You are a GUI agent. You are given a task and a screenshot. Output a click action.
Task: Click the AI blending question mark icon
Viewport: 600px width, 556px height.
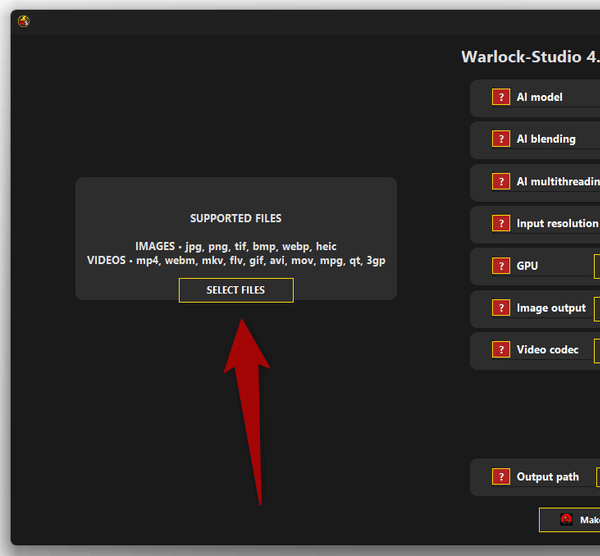pyautogui.click(x=501, y=139)
